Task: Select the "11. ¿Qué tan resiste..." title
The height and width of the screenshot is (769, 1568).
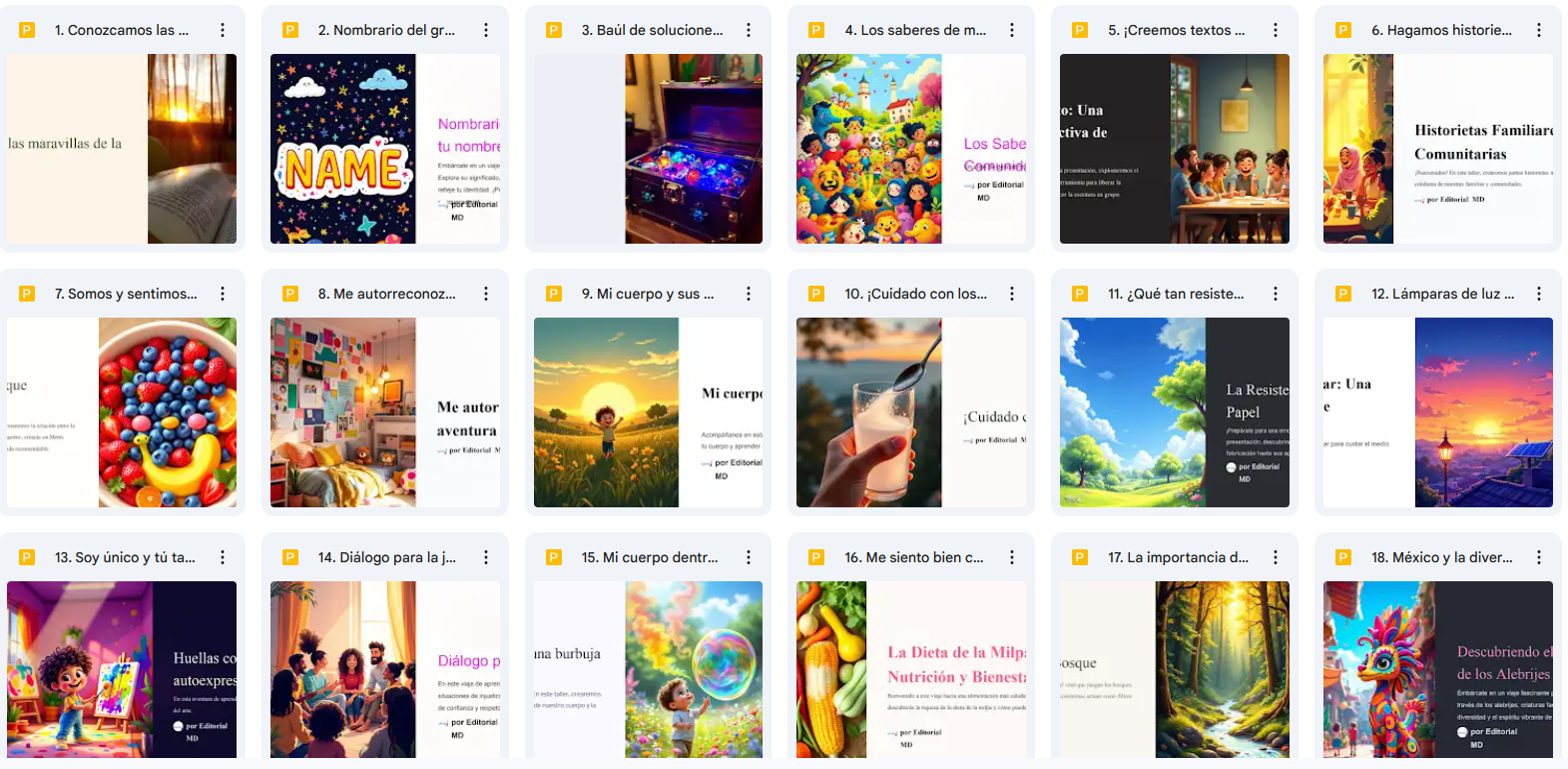Action: [x=1176, y=294]
